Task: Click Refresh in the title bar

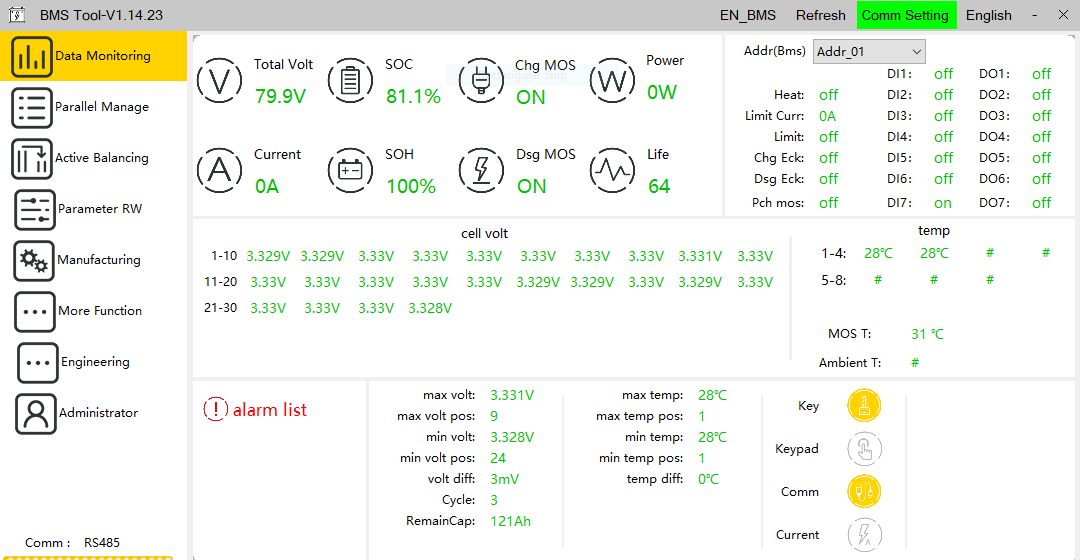Action: click(x=820, y=15)
